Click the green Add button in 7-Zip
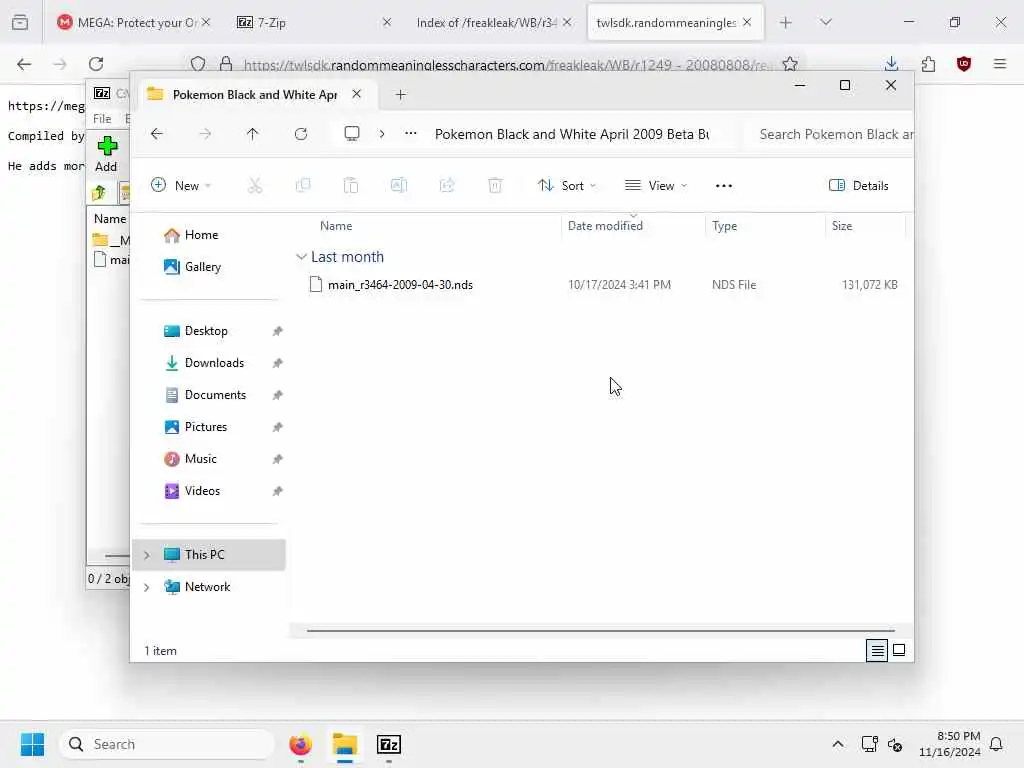Image resolution: width=1024 pixels, height=768 pixels. (106, 153)
